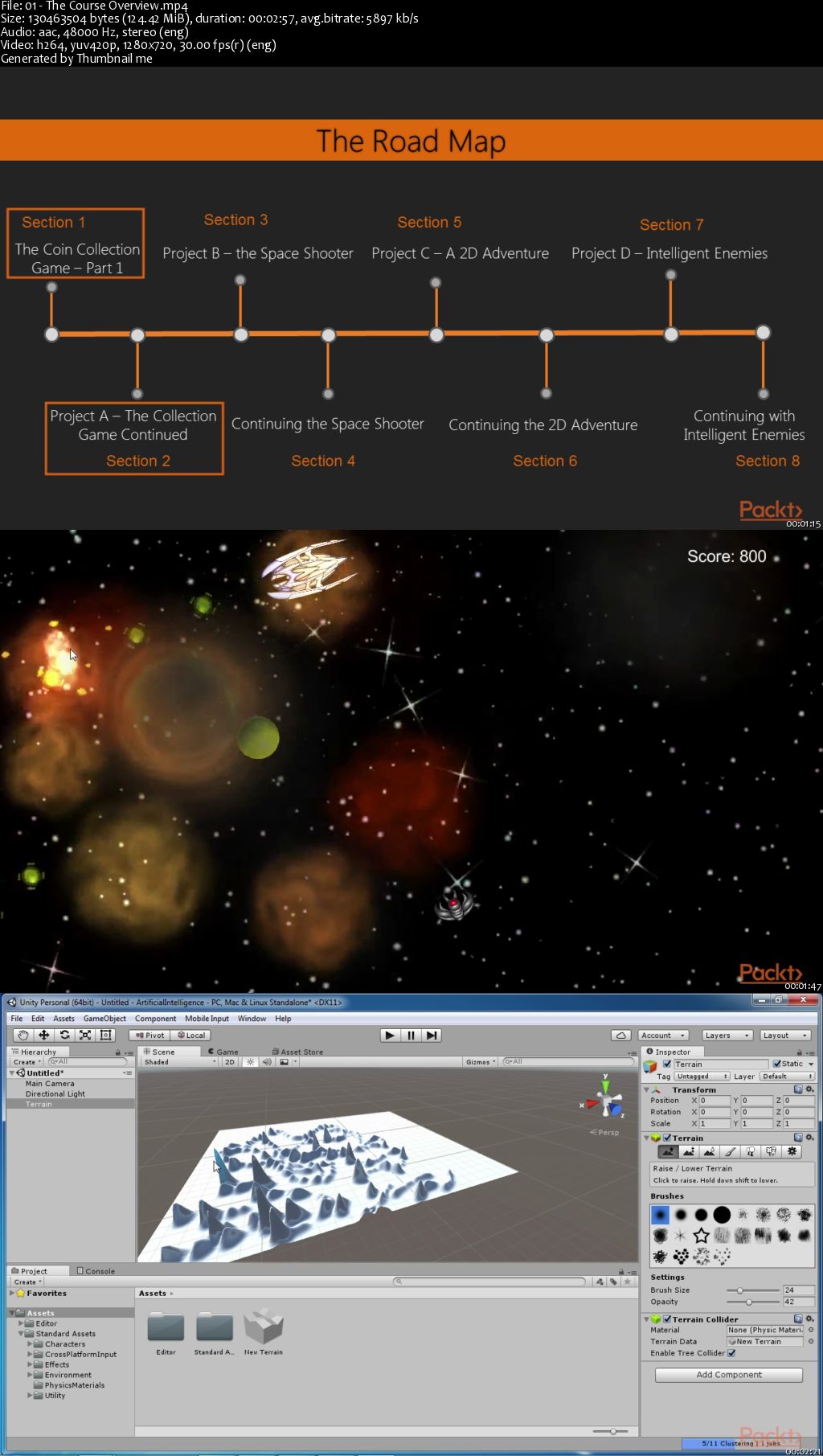823x1456 pixels.
Task: Toggle 2D scene view mode
Action: point(230,1061)
